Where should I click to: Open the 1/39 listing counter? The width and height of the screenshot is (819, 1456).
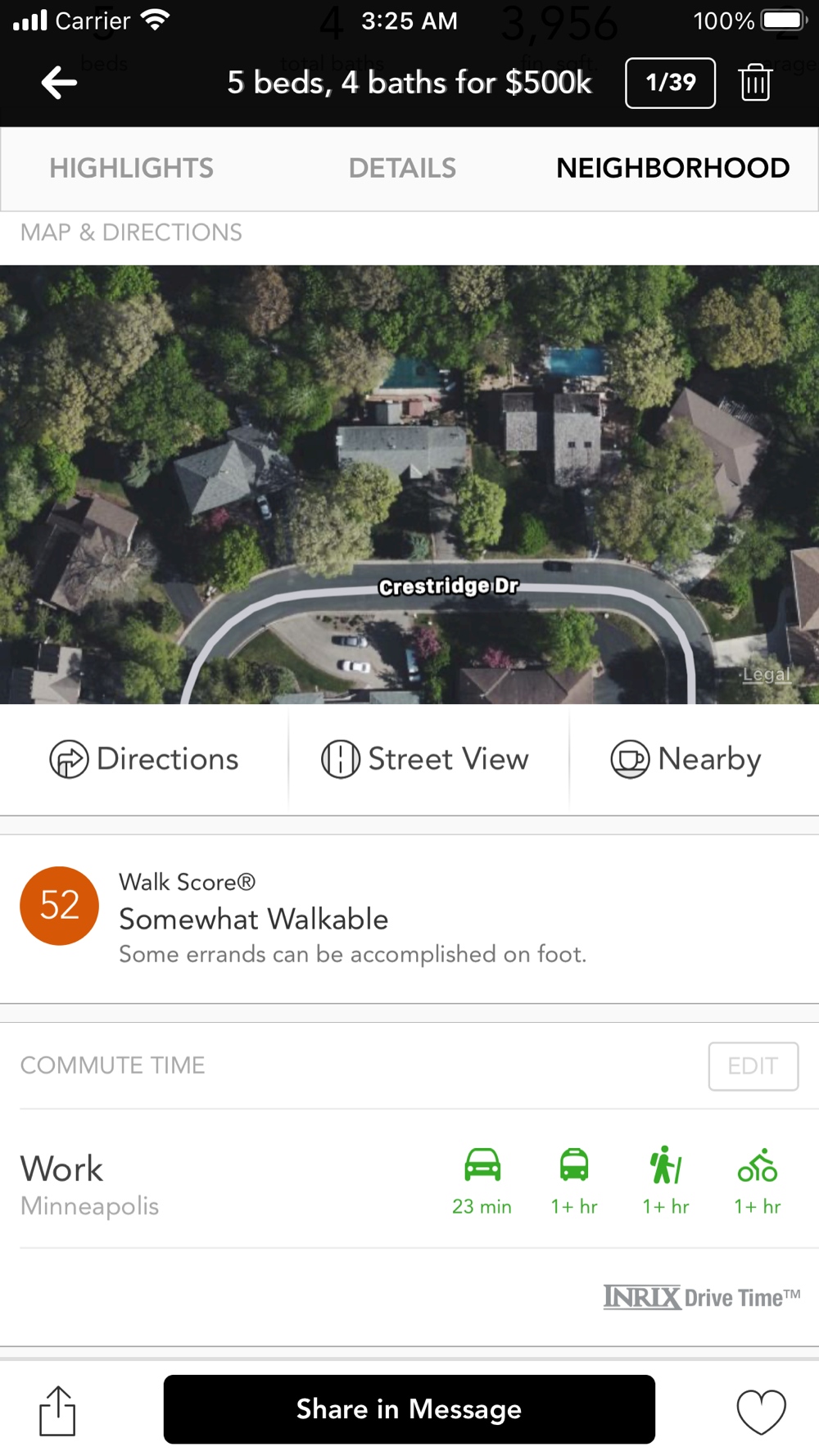point(670,83)
